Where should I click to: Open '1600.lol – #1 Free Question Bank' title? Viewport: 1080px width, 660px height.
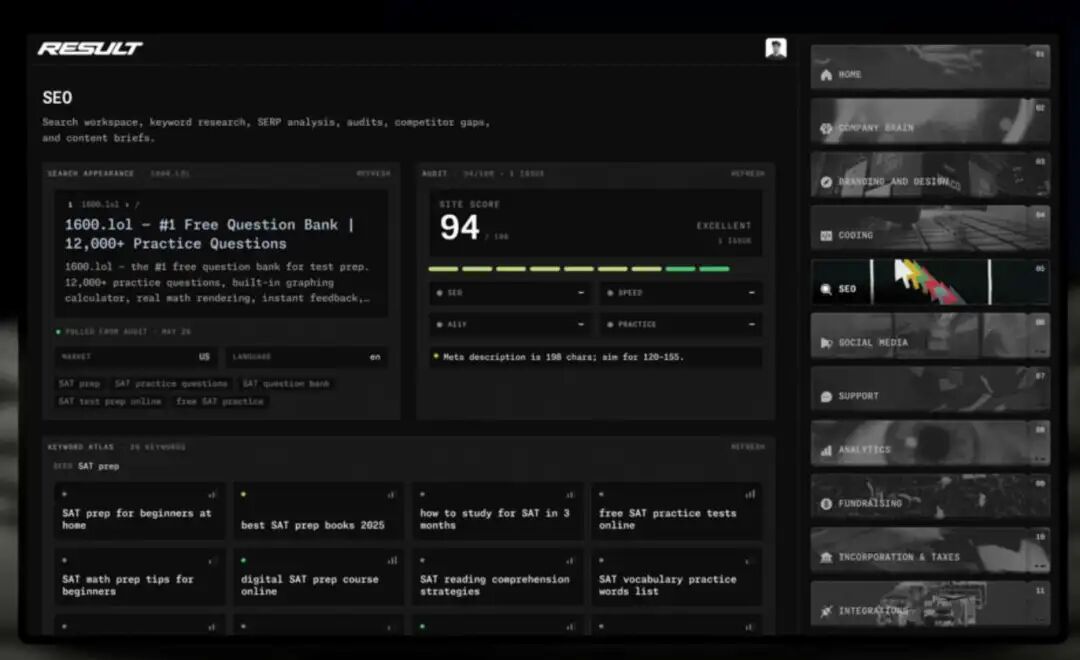point(209,234)
